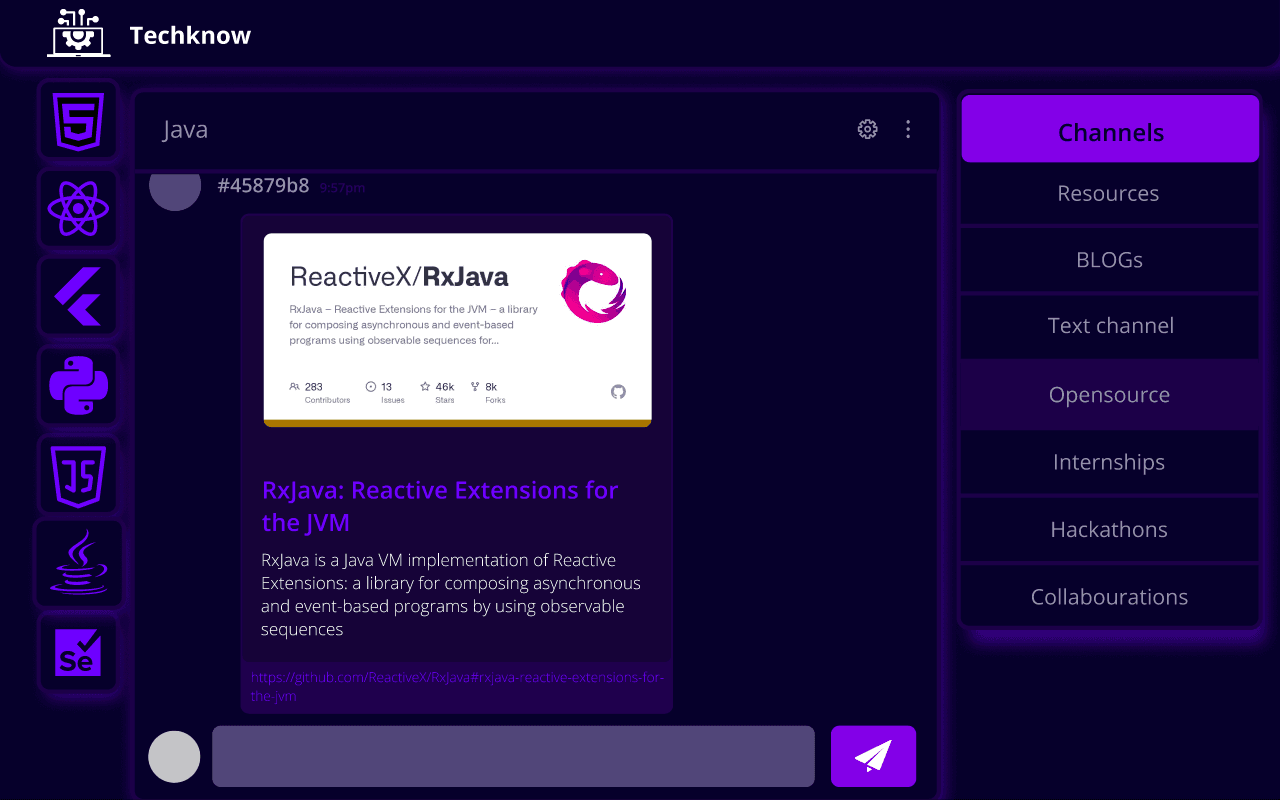This screenshot has width=1280, height=800.
Task: Click the RxJava description paragraph text
Action: (451, 595)
